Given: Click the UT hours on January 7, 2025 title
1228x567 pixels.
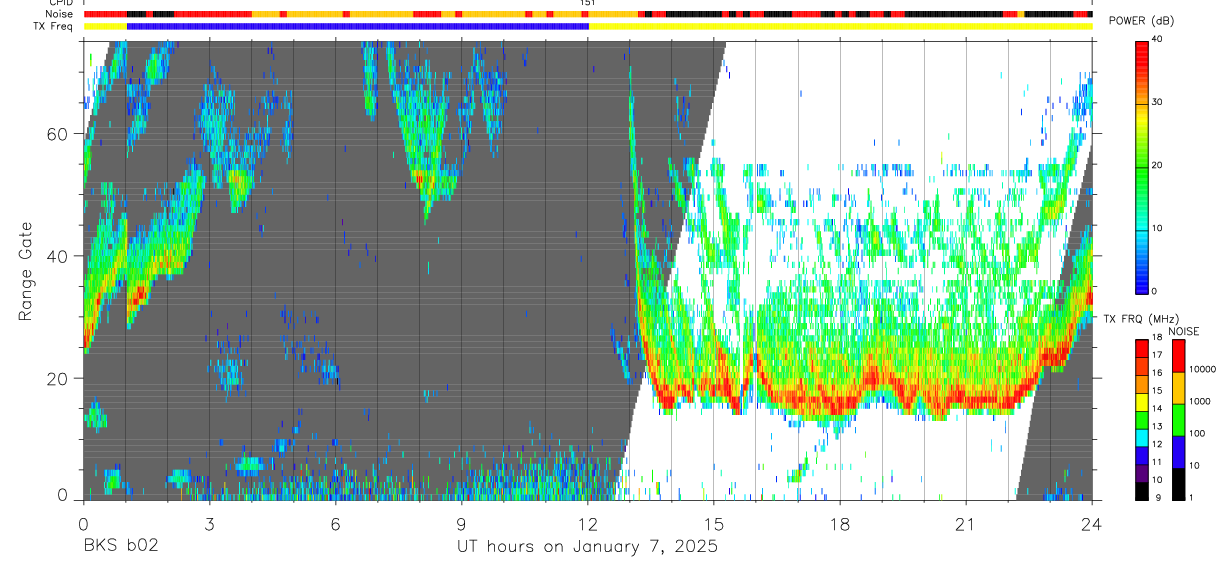Looking at the screenshot, I should [x=588, y=547].
